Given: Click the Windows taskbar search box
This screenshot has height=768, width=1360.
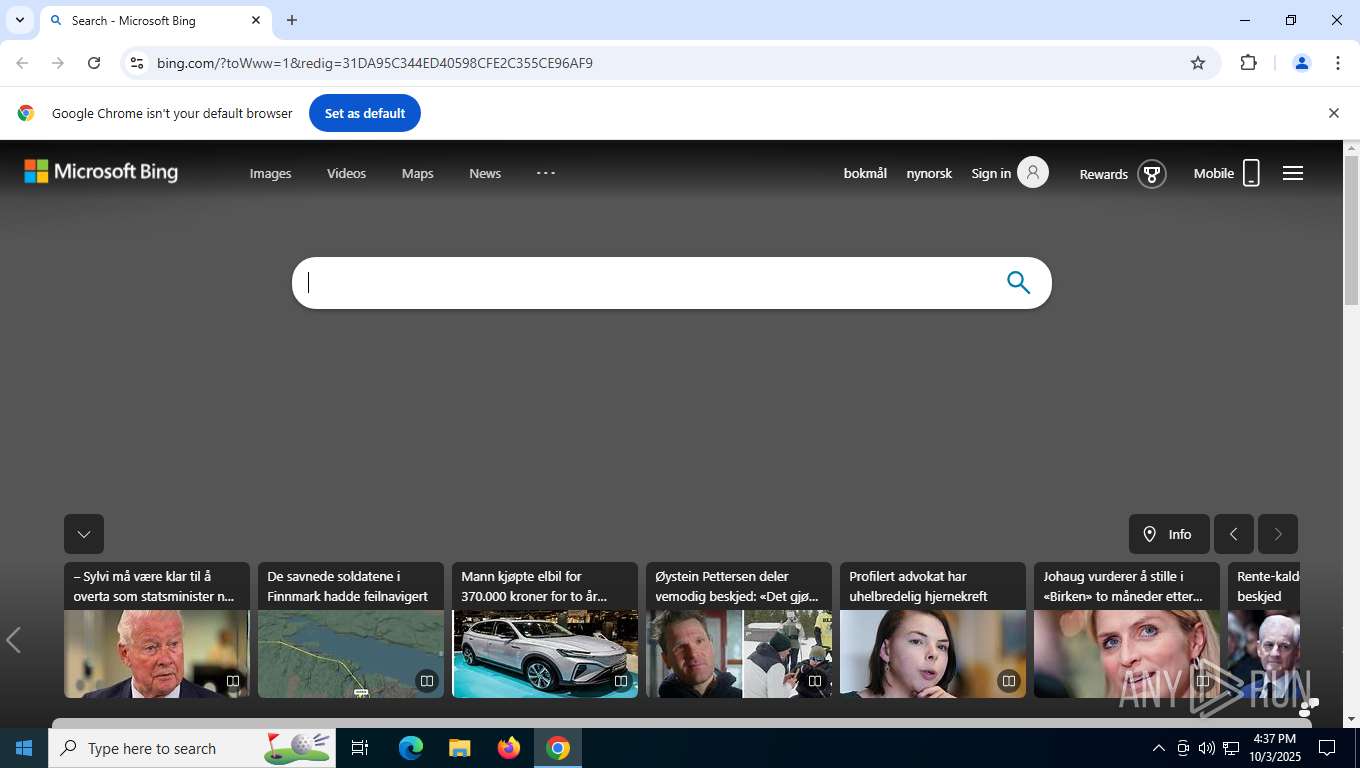Looking at the screenshot, I should 192,748.
